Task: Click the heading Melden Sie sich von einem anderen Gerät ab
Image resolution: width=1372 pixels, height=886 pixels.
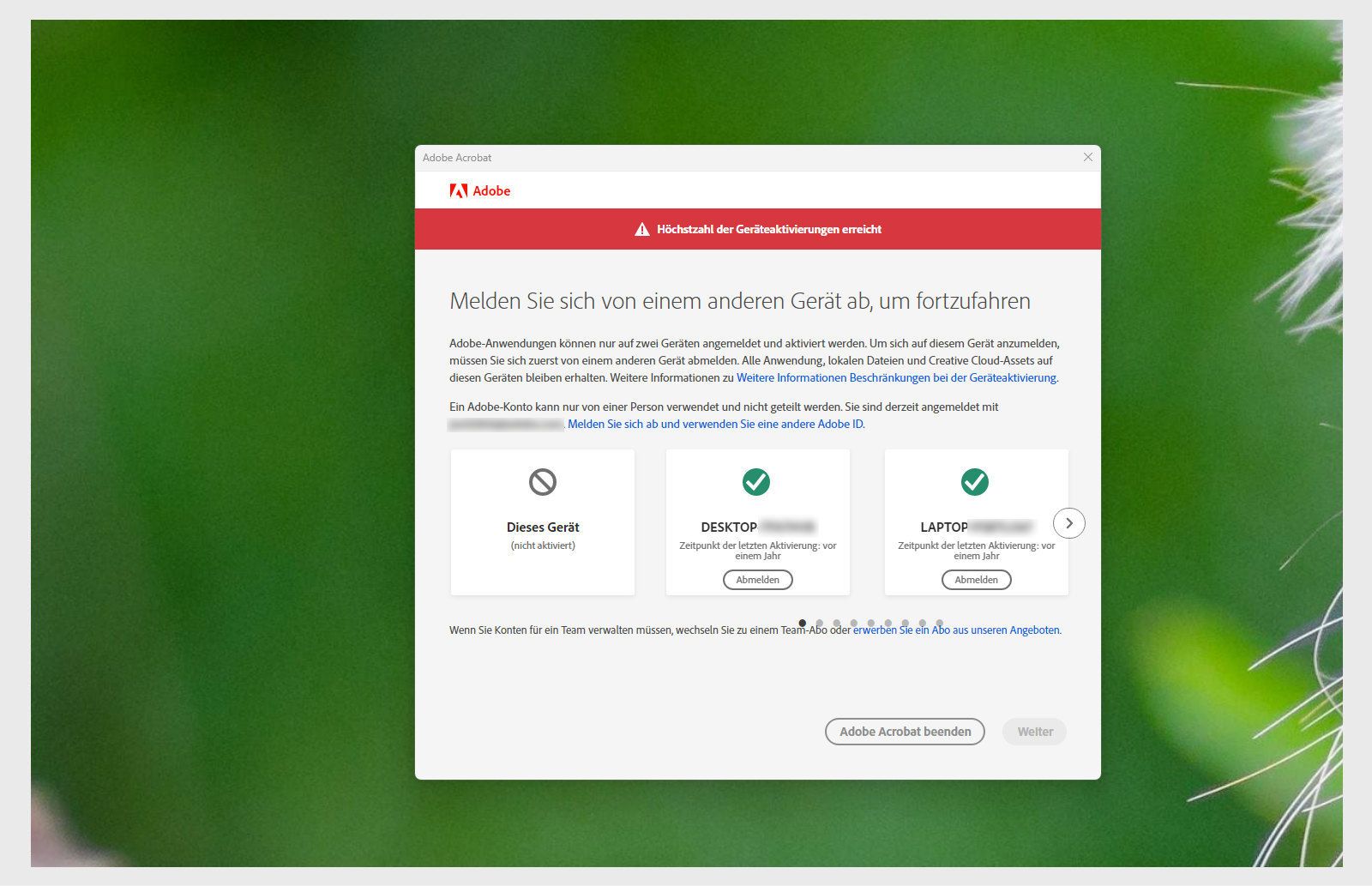Action: tap(740, 301)
